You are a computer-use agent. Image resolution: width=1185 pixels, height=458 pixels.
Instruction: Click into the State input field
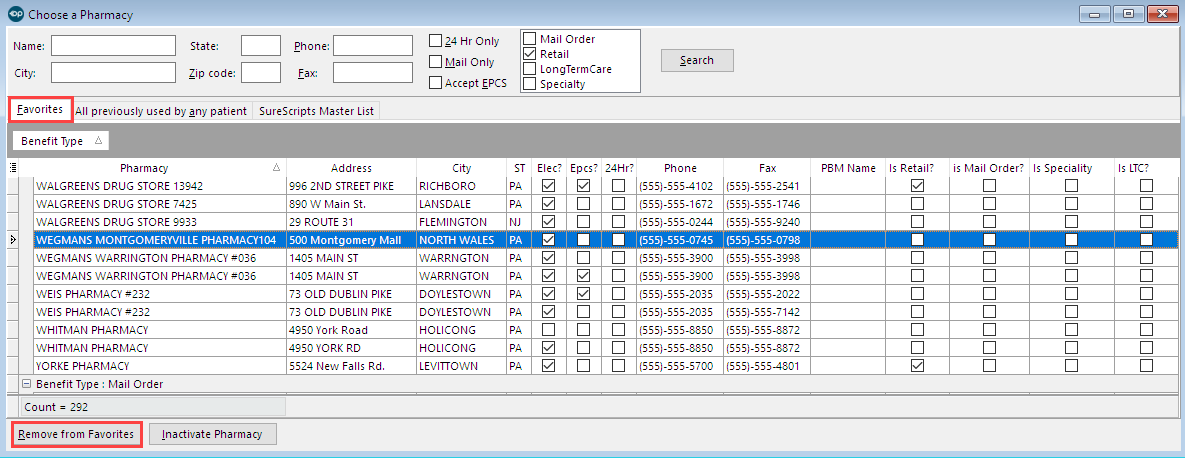pos(261,46)
